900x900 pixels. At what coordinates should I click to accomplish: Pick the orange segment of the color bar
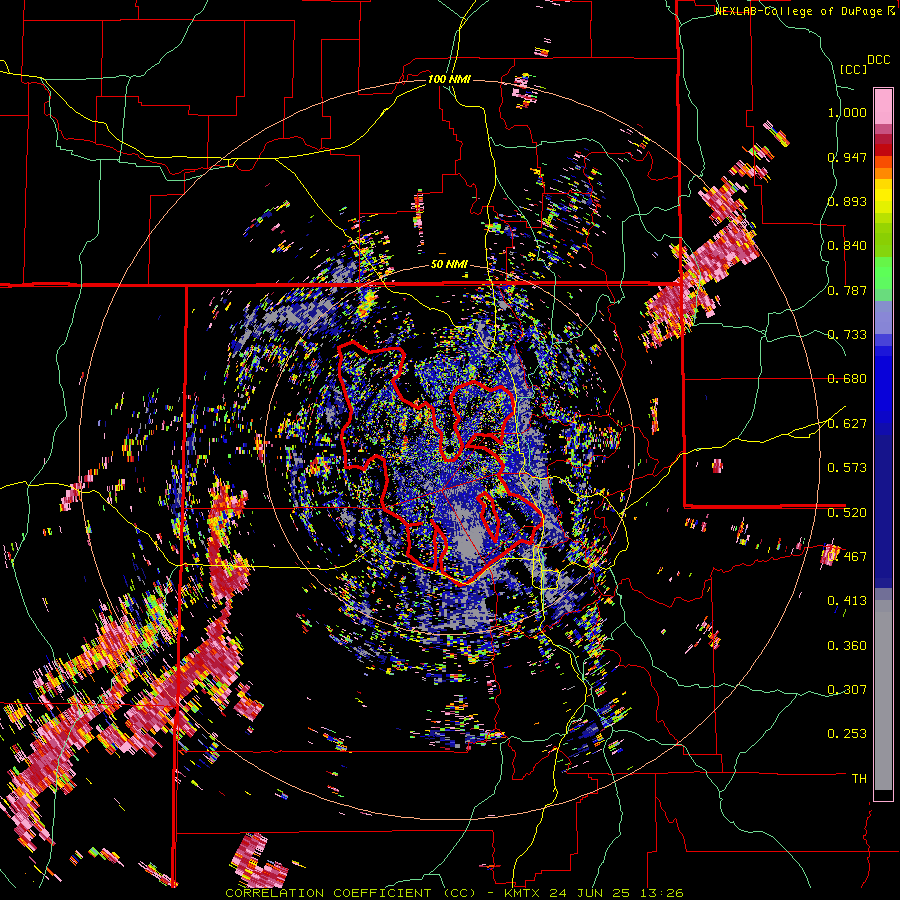point(883,173)
